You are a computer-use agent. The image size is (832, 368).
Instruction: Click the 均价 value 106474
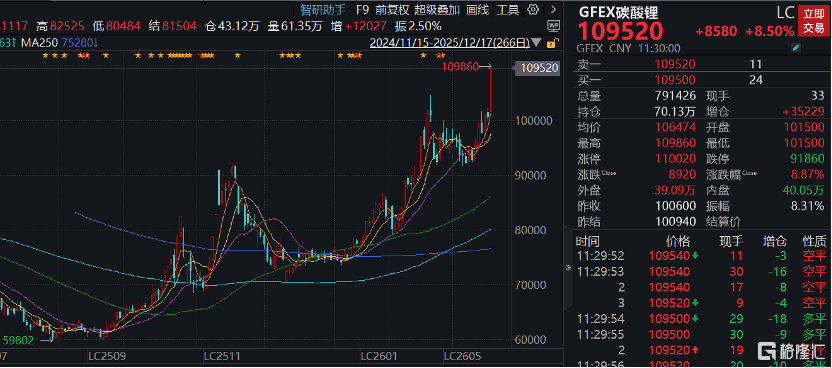tap(674, 128)
